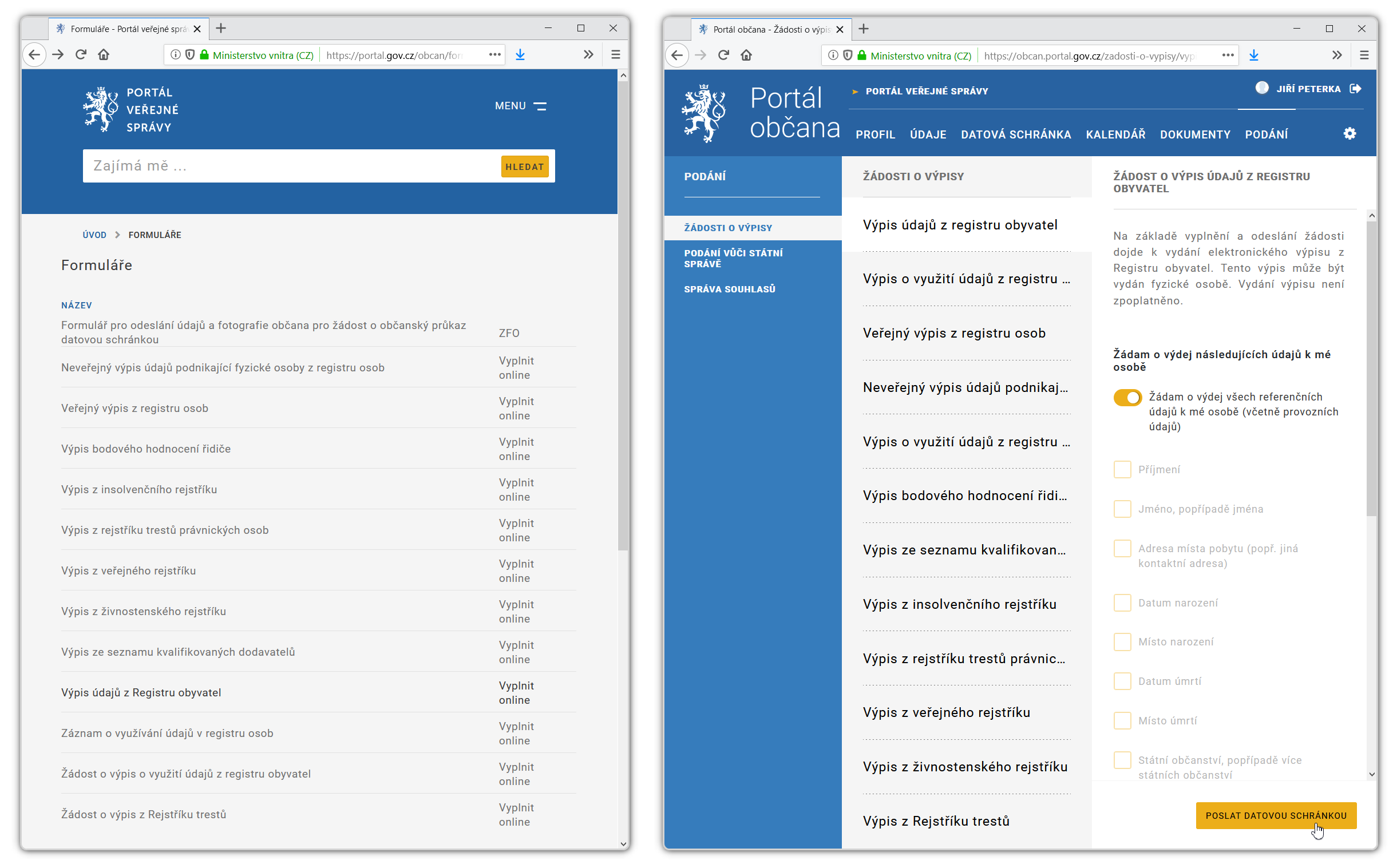Go home in the left browser toolbar
Image resolution: width=1397 pixels, height=868 pixels.
pos(104,55)
